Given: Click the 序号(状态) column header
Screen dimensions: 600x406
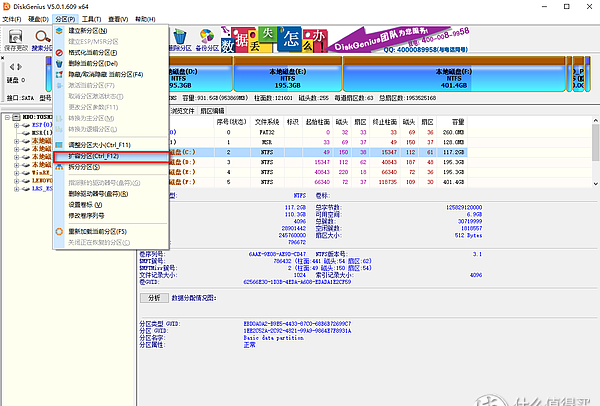Looking at the screenshot, I should [x=232, y=122].
